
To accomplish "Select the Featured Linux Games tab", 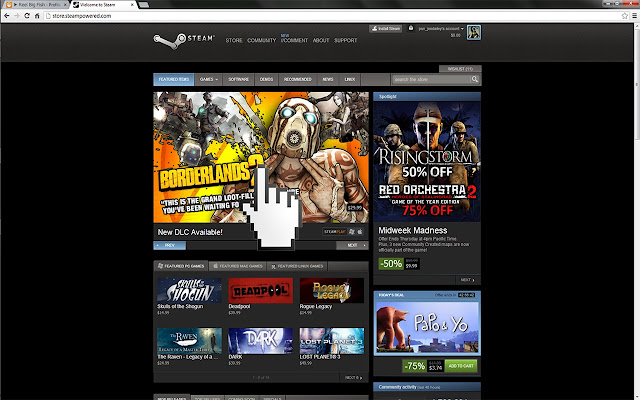I will (297, 266).
